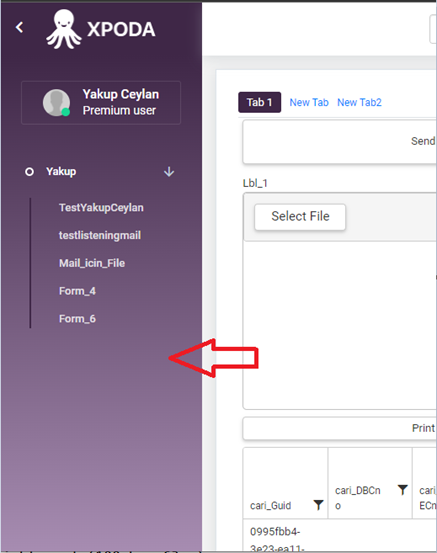Switch to Tab 1

tap(260, 102)
